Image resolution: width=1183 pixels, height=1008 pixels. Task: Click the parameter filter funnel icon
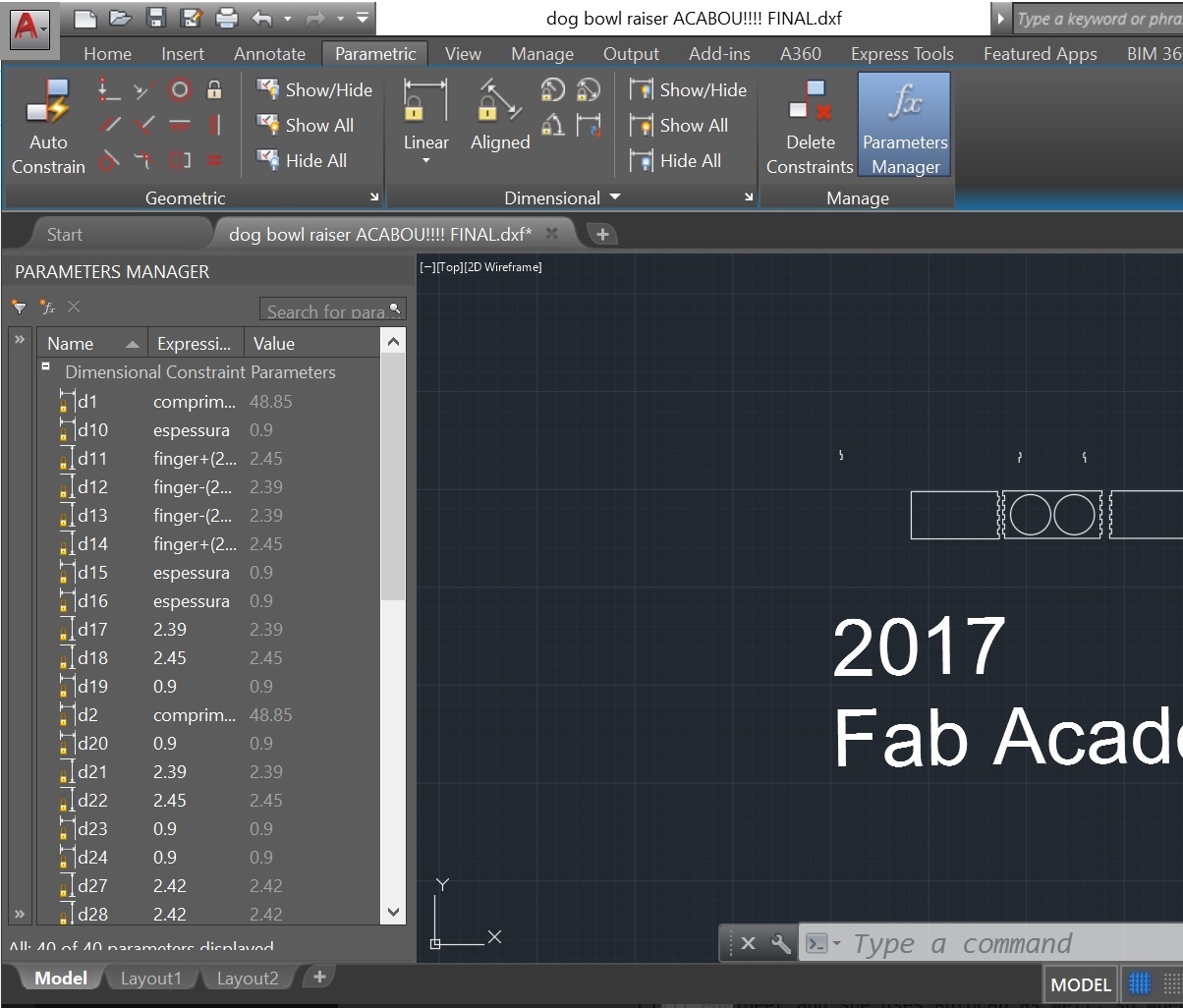pos(19,308)
